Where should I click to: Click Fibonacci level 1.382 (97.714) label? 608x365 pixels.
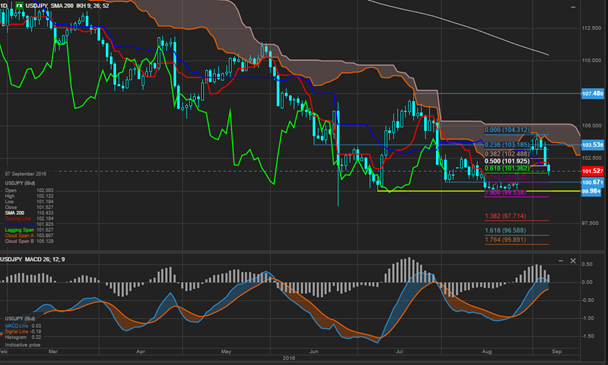pyautogui.click(x=506, y=216)
